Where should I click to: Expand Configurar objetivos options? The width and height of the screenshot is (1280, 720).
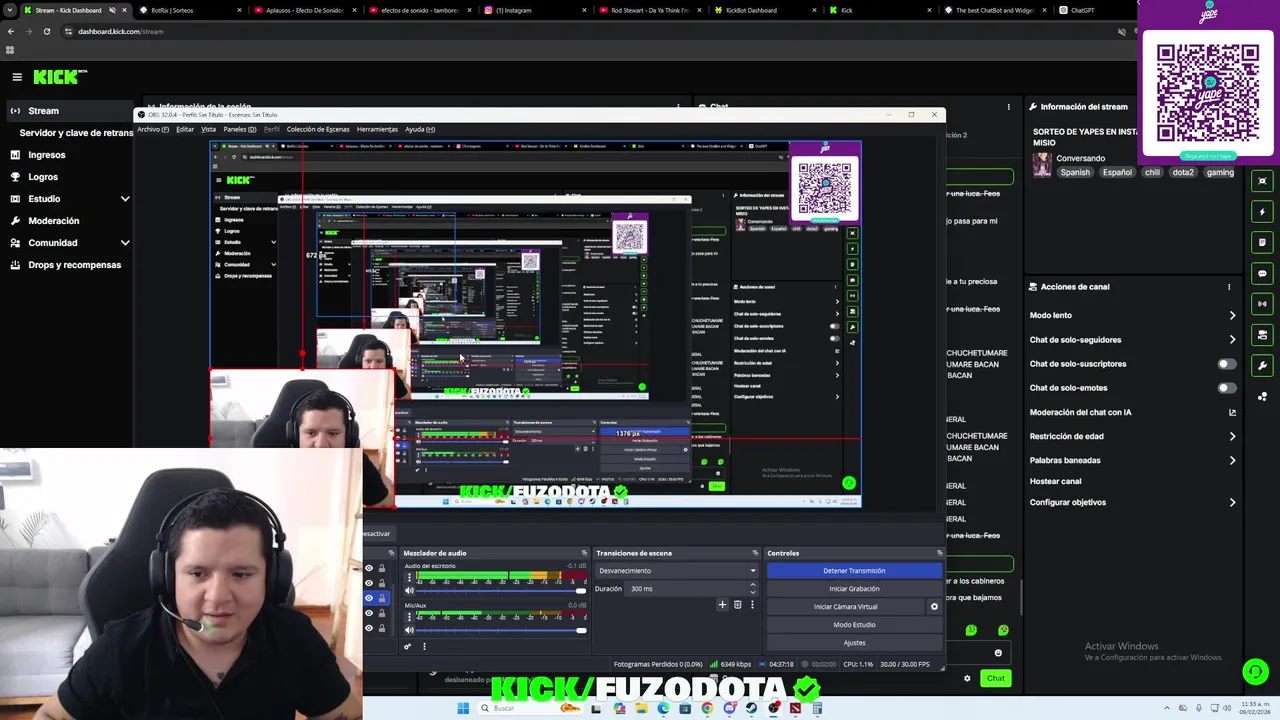click(x=1232, y=502)
